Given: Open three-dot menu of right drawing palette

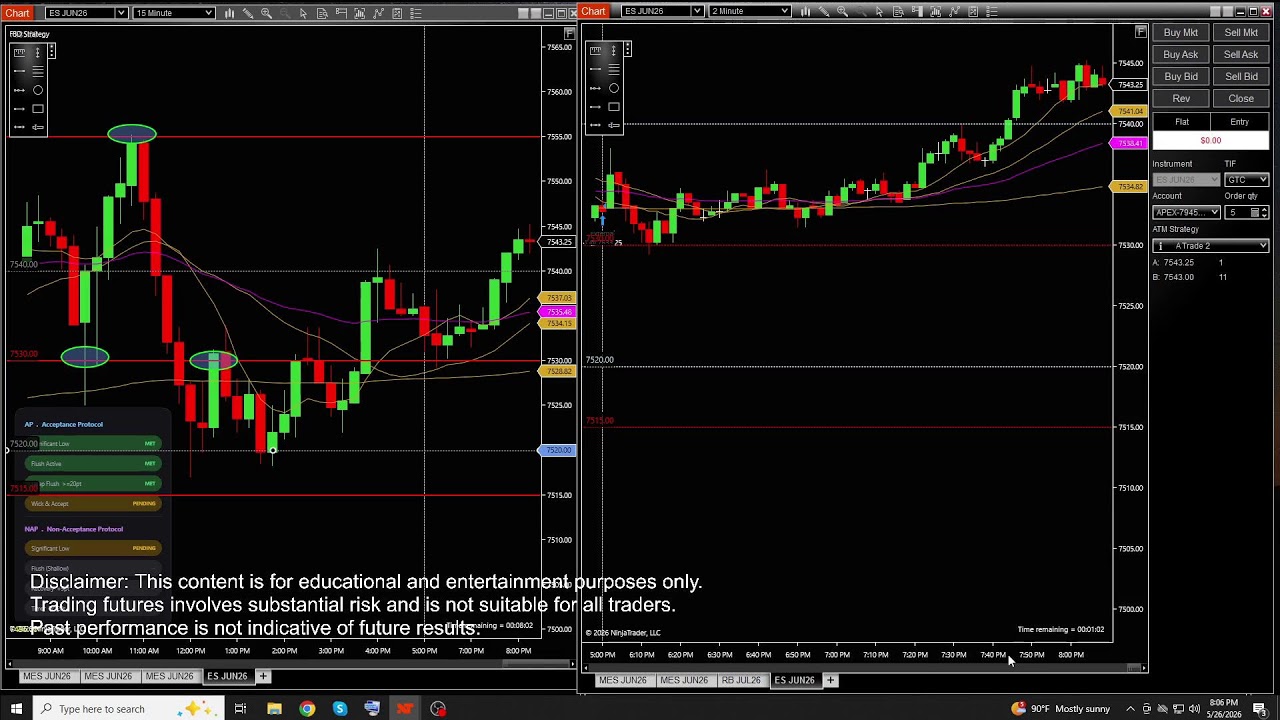Looking at the screenshot, I should click(x=628, y=49).
